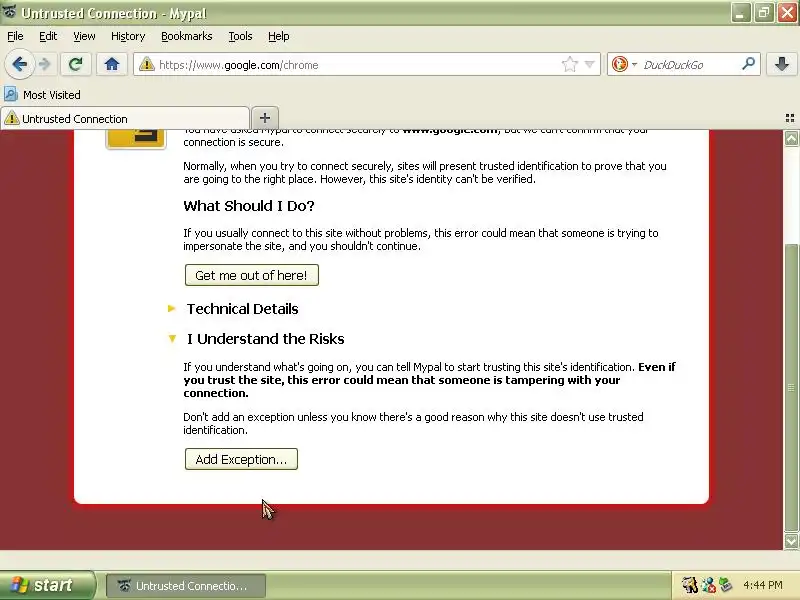Minimize the Mypal window
800x600 pixels.
pos(740,13)
